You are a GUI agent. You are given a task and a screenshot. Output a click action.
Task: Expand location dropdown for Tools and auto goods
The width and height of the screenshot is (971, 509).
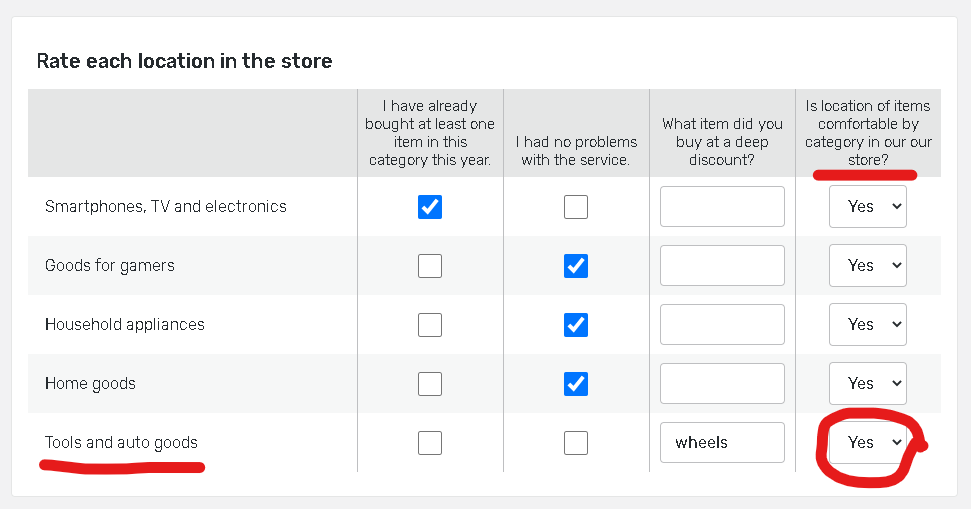(x=867, y=443)
